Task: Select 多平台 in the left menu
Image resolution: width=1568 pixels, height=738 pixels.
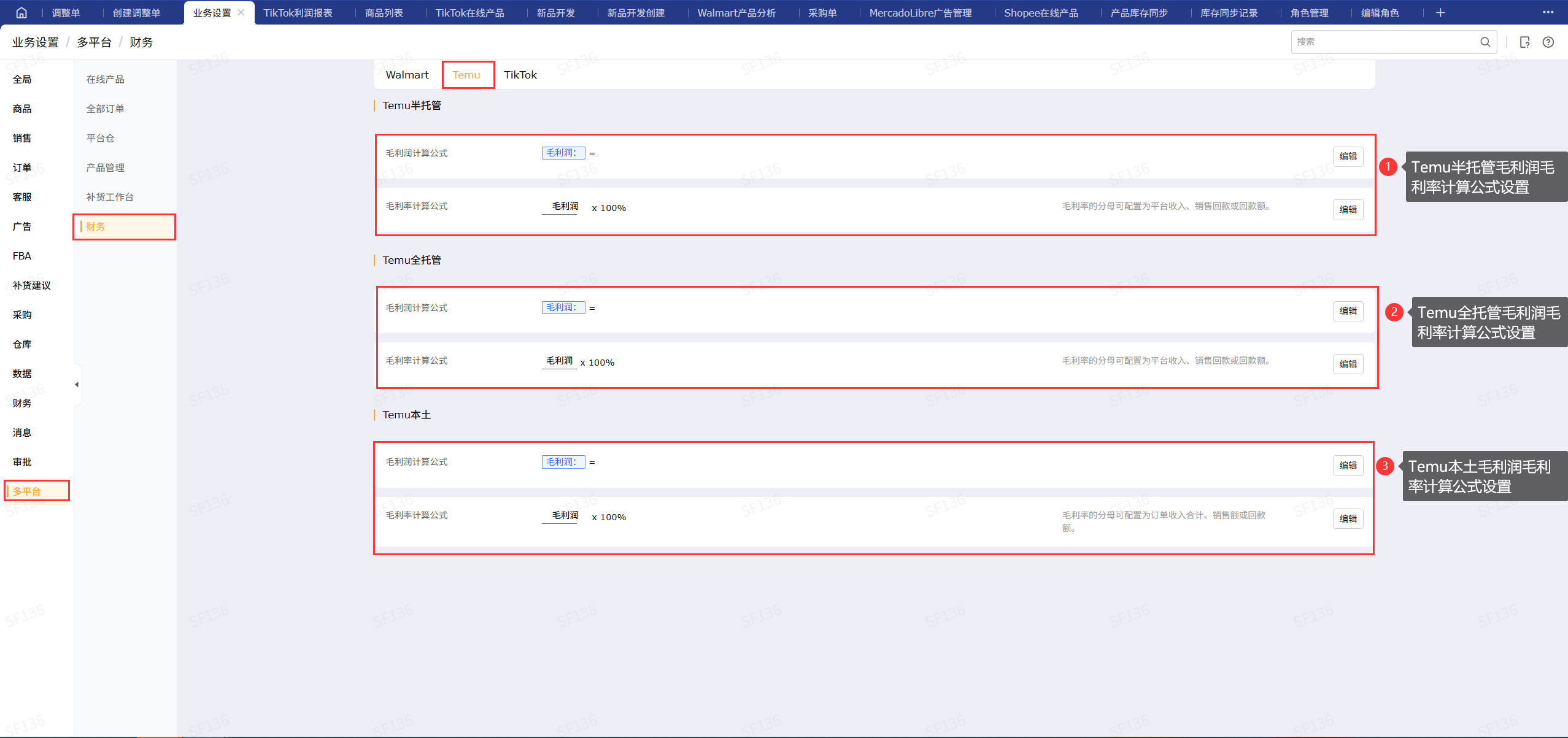Action: pyautogui.click(x=27, y=491)
